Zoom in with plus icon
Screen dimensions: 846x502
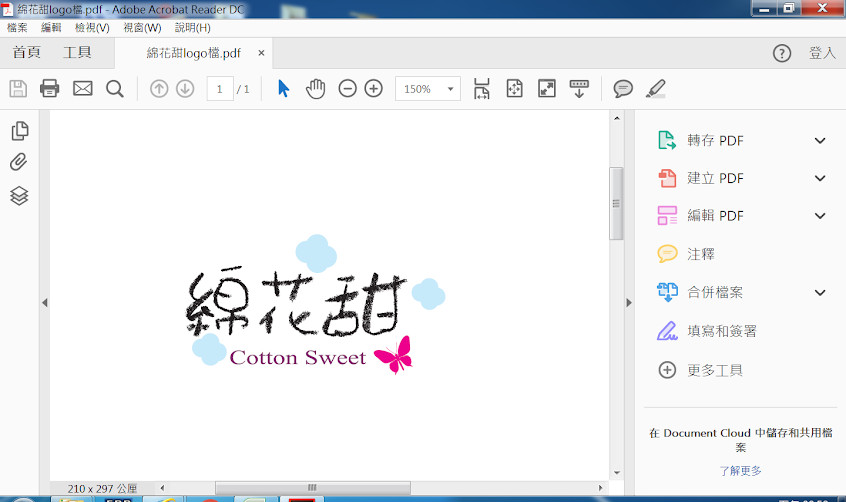coord(373,89)
